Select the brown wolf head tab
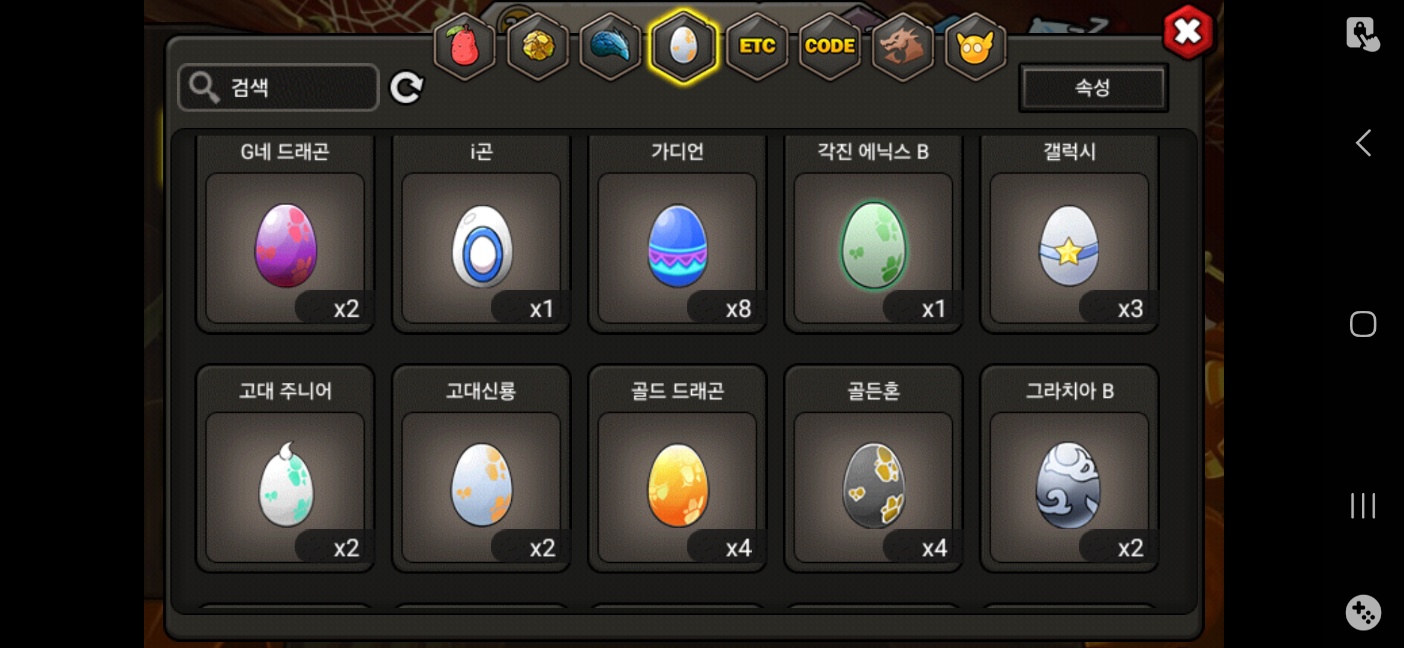The image size is (1404, 648). 902,47
